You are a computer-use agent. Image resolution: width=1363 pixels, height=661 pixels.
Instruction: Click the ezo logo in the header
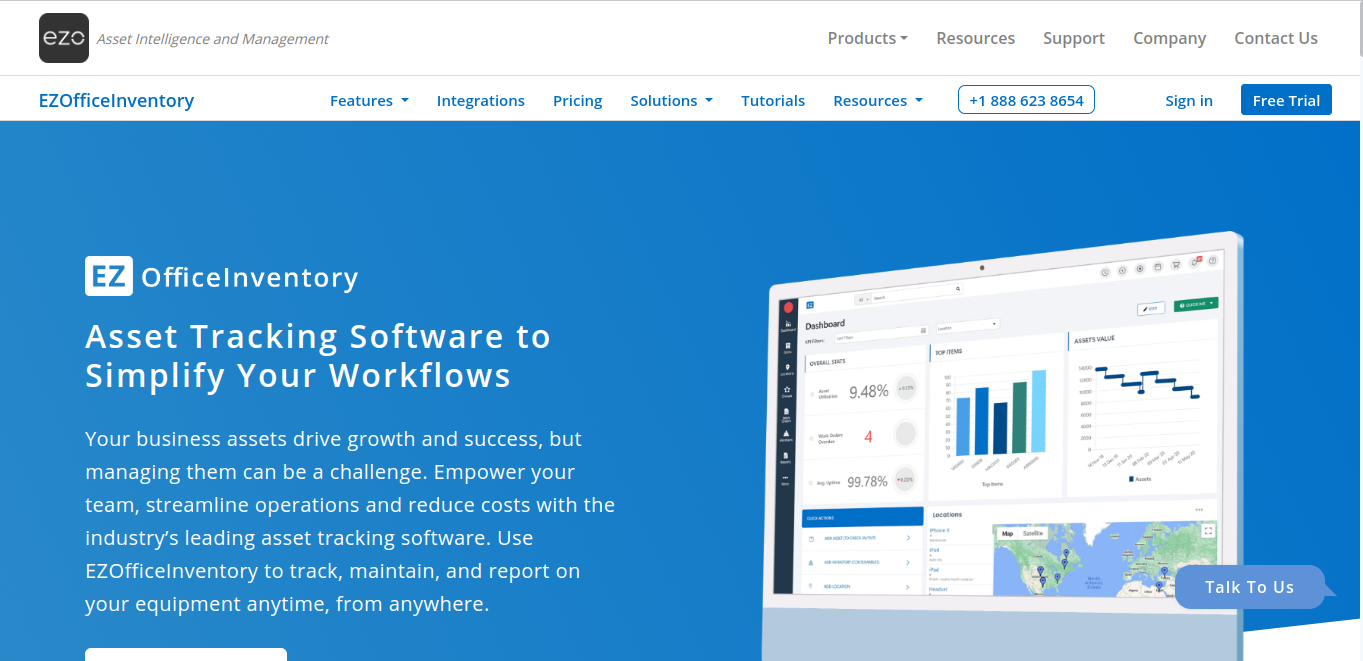(x=64, y=38)
